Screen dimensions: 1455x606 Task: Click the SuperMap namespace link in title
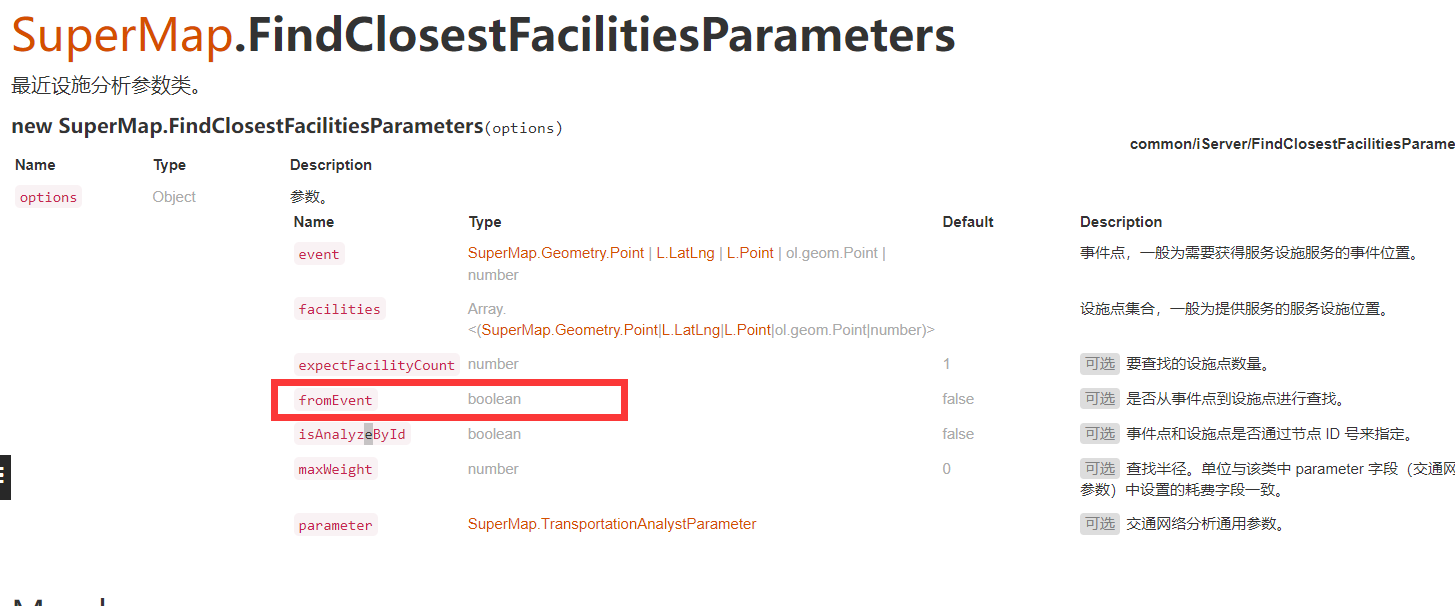pyautogui.click(x=122, y=36)
